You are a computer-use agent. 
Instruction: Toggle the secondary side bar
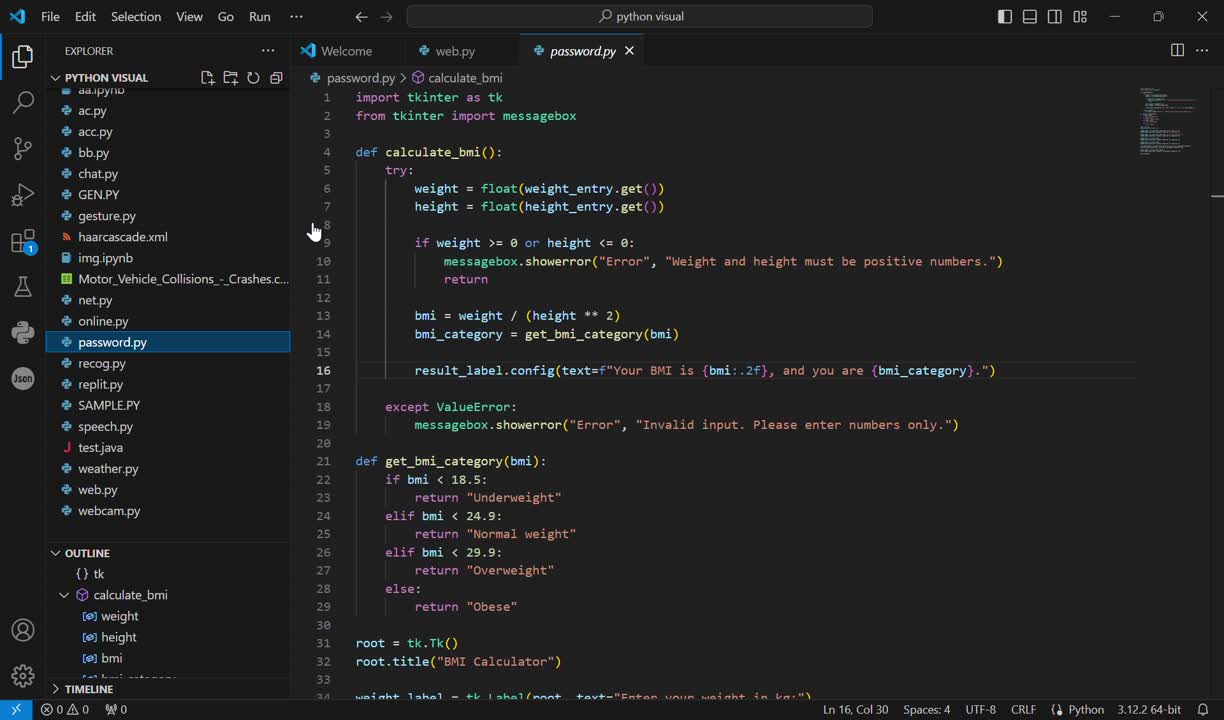1055,17
